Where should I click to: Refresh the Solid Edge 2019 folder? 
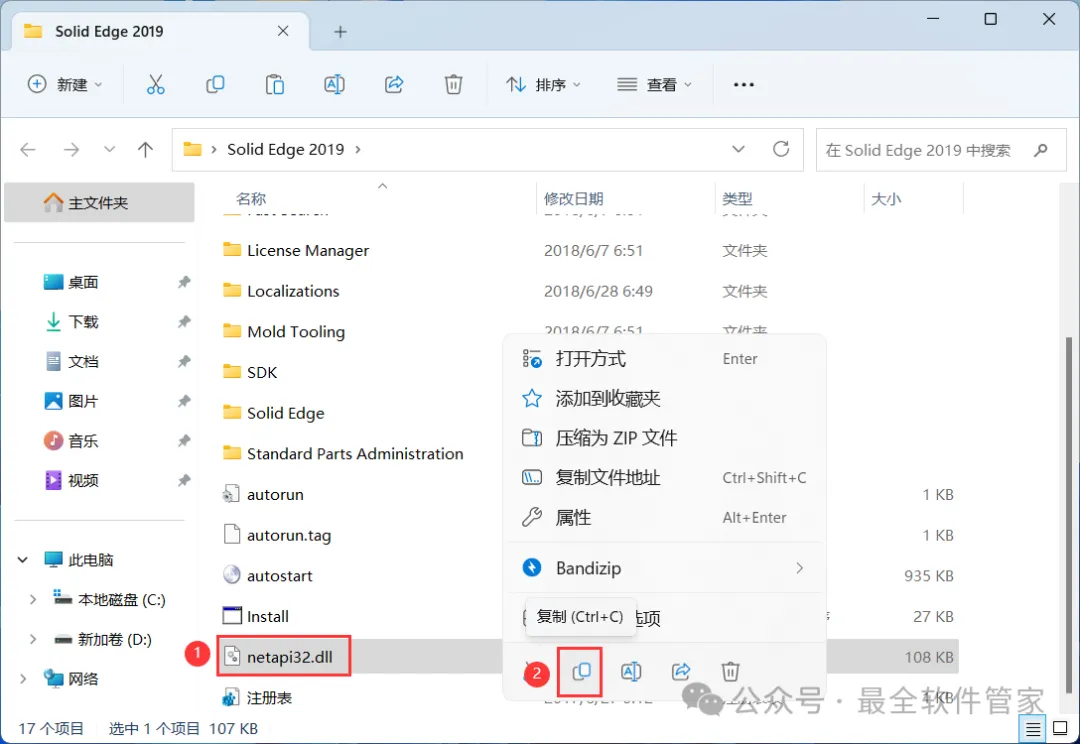click(x=781, y=149)
